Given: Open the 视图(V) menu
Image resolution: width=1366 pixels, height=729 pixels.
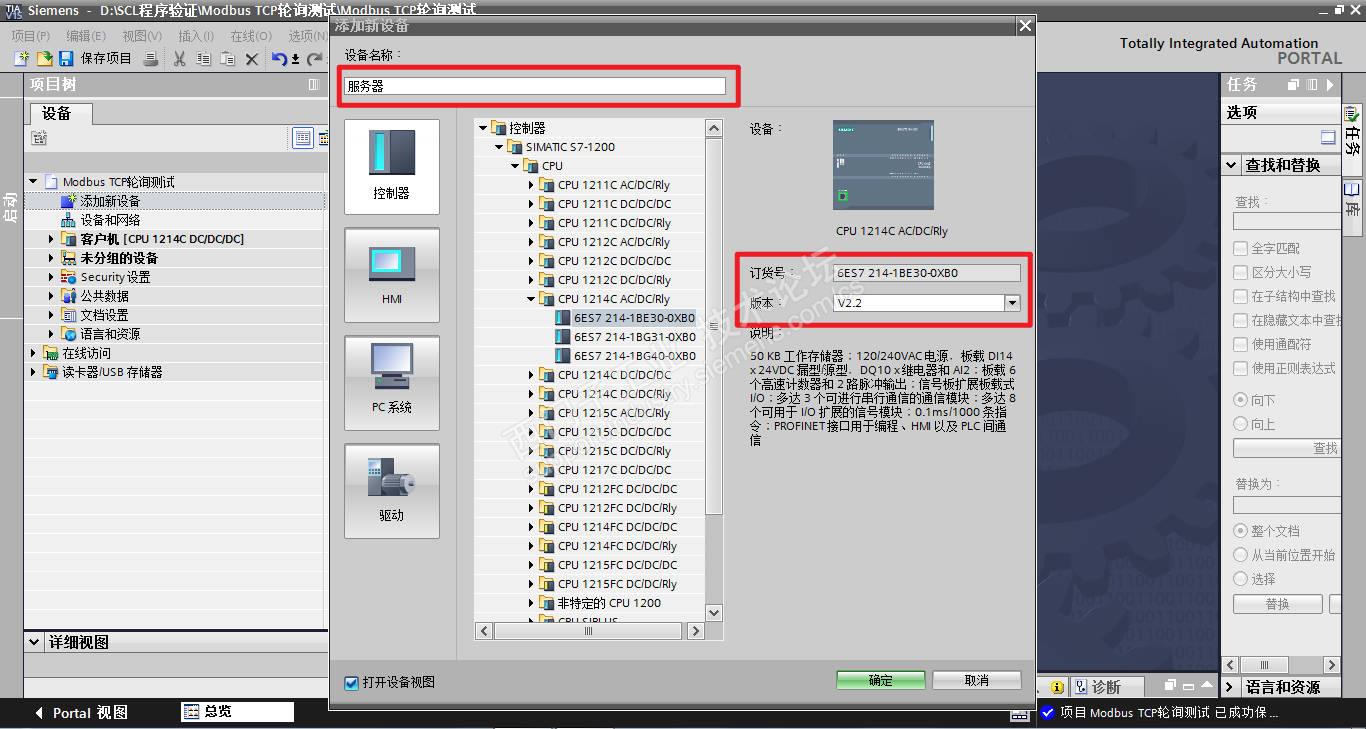Looking at the screenshot, I should (142, 36).
